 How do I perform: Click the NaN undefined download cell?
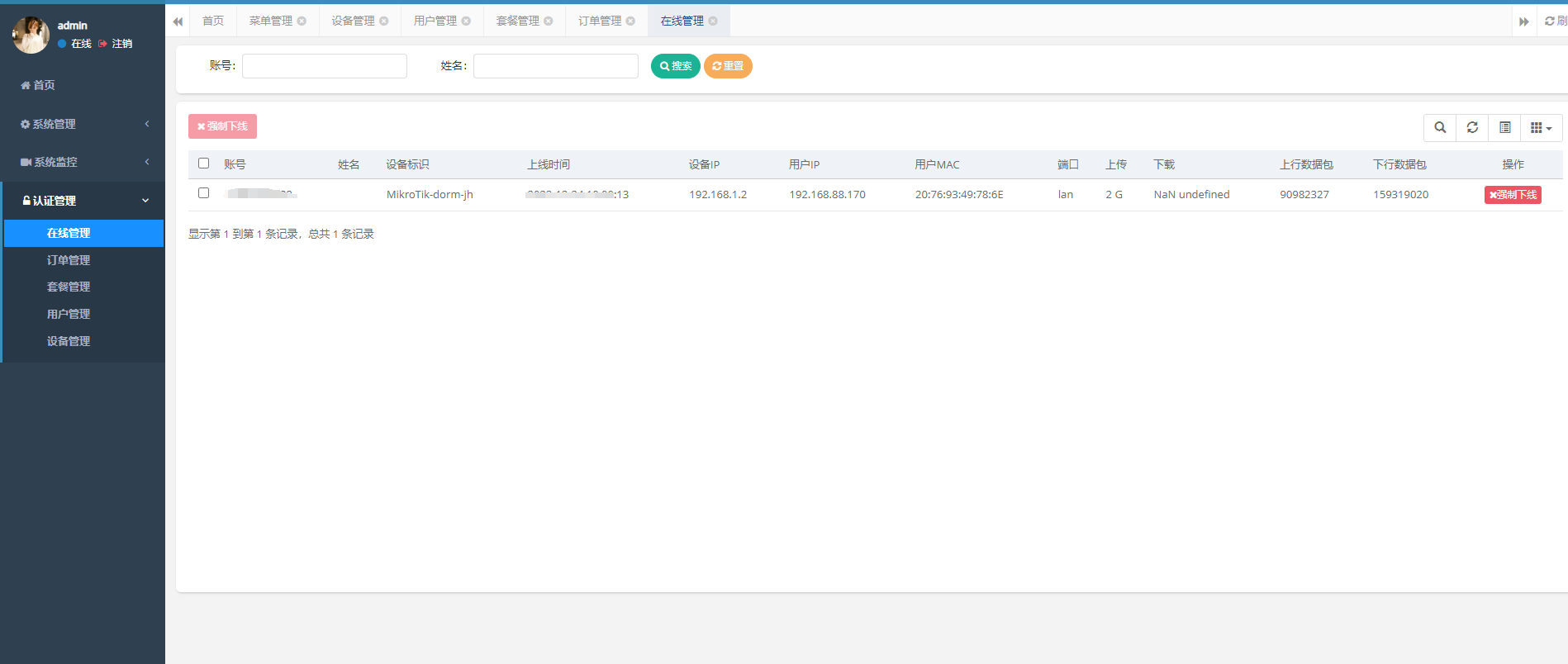[1191, 195]
